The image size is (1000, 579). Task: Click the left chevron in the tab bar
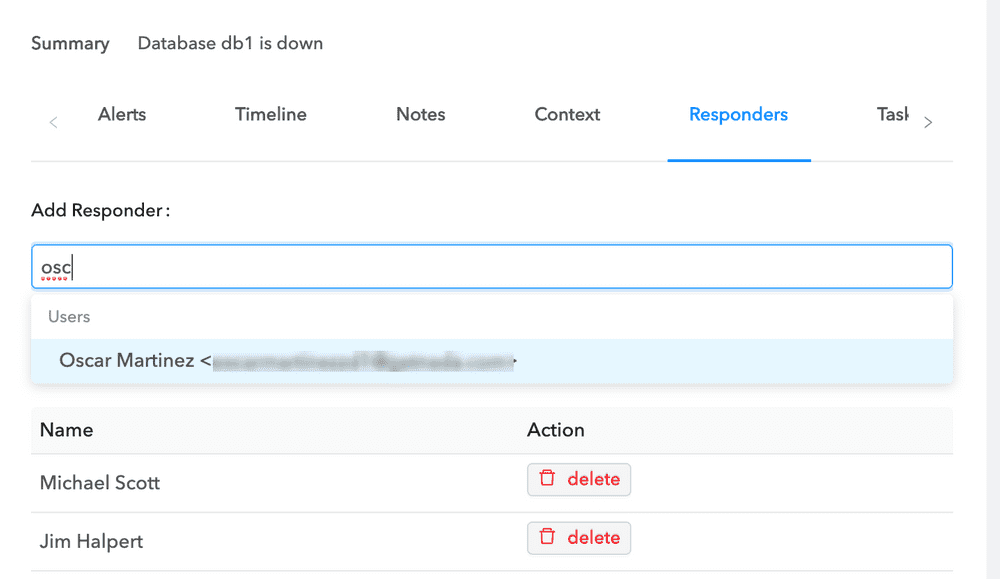[x=53, y=121]
